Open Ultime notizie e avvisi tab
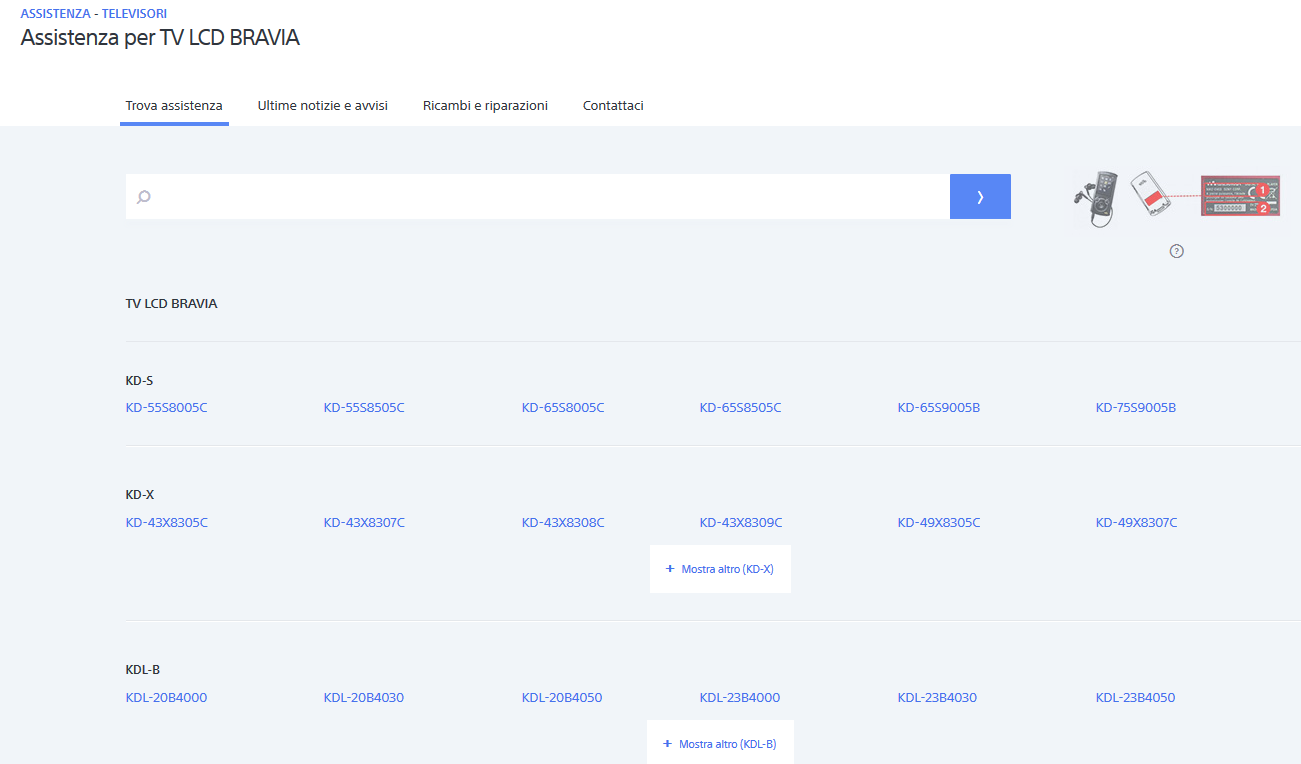This screenshot has height=764, width=1301. [322, 105]
